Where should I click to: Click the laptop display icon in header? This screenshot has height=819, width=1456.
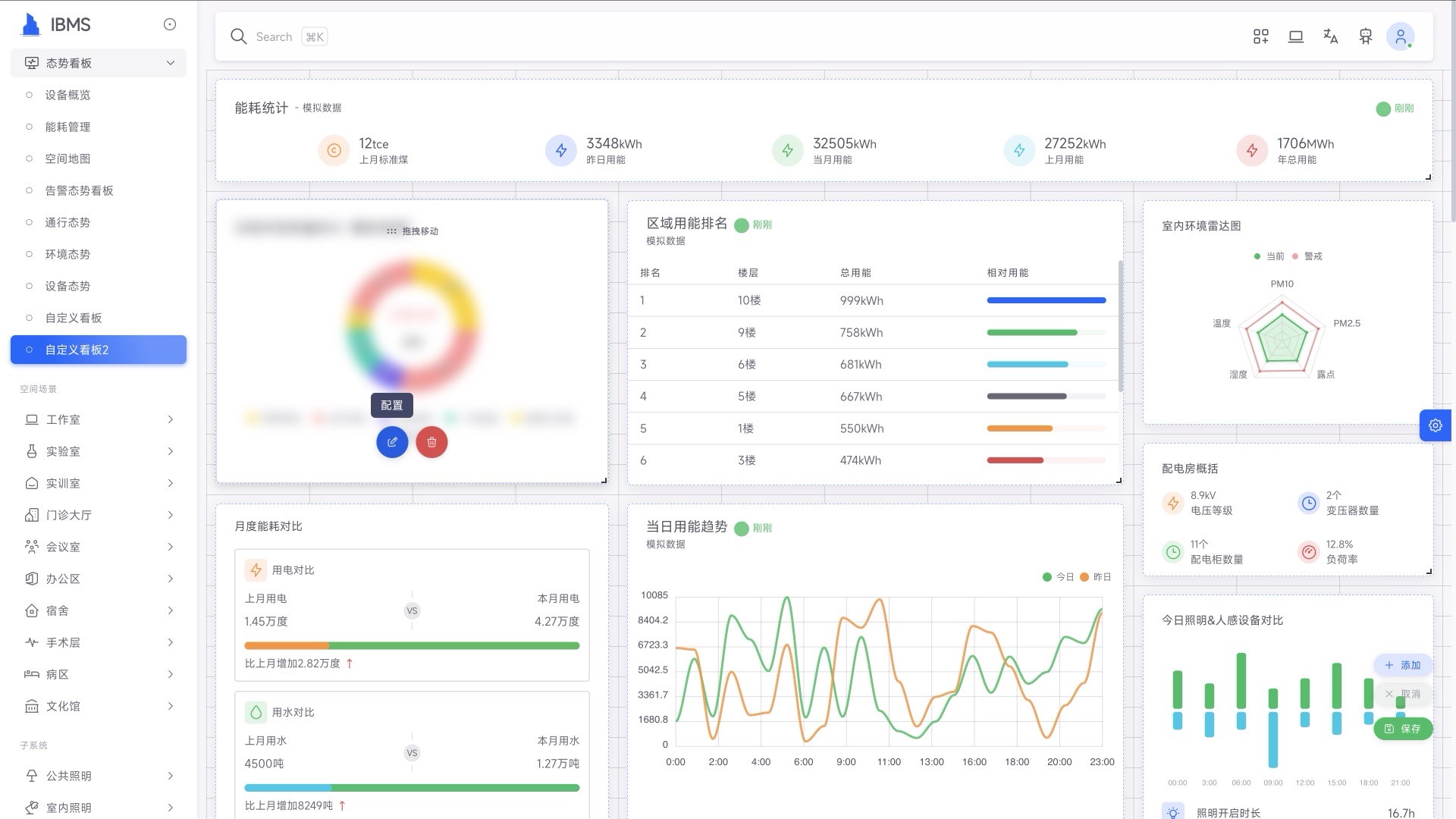[1295, 36]
